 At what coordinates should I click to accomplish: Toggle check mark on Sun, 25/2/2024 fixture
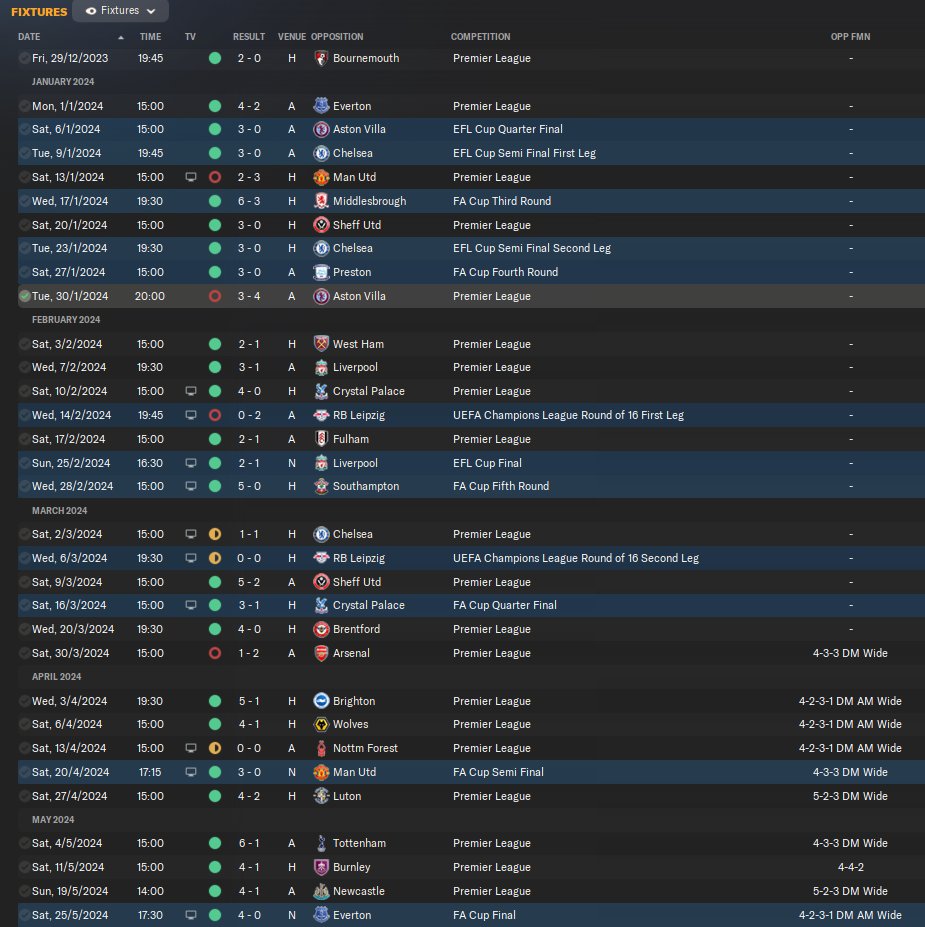tap(24, 464)
